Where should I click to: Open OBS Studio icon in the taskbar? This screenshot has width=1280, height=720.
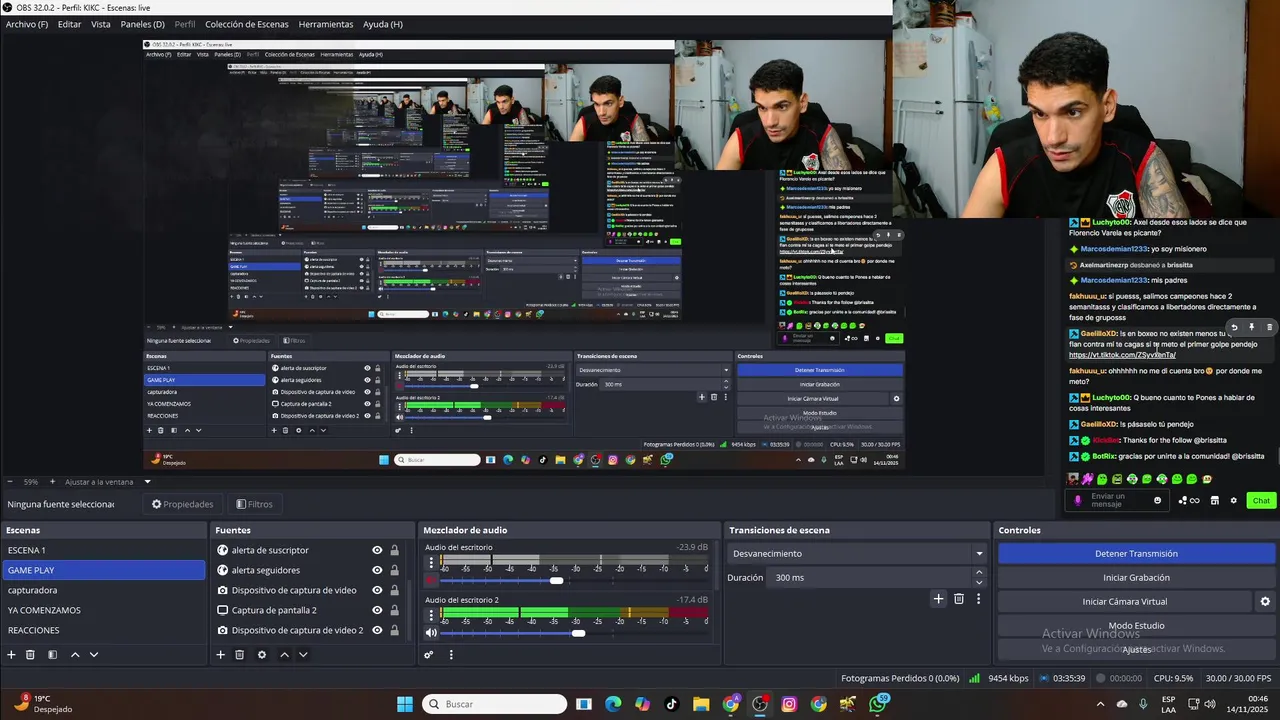tap(760, 704)
